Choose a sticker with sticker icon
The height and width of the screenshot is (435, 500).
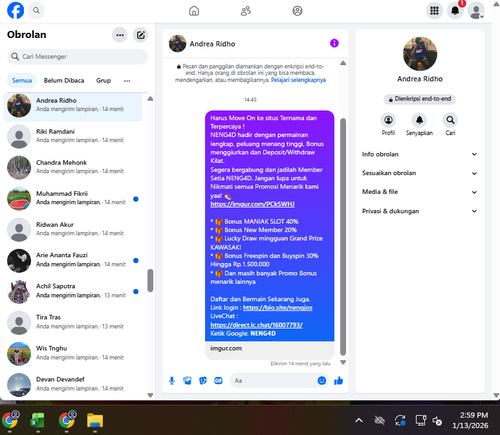tap(203, 381)
